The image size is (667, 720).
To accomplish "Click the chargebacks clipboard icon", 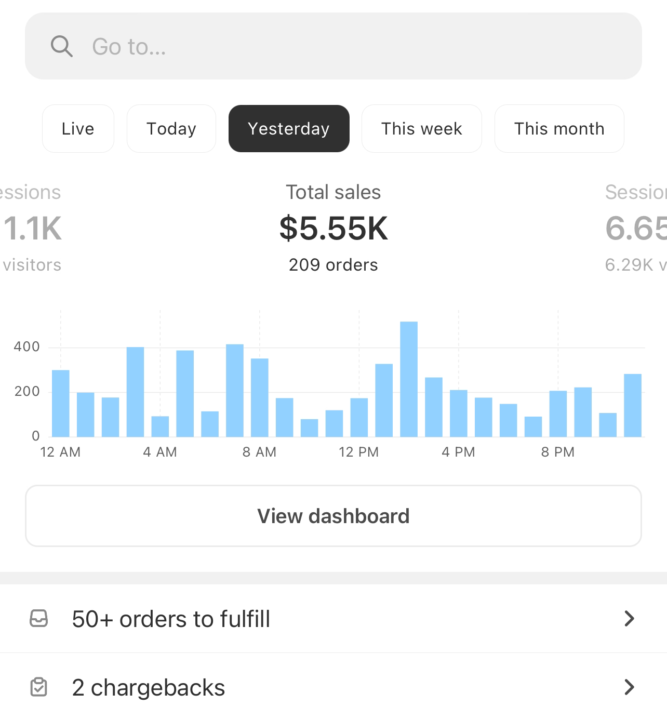I will point(39,687).
